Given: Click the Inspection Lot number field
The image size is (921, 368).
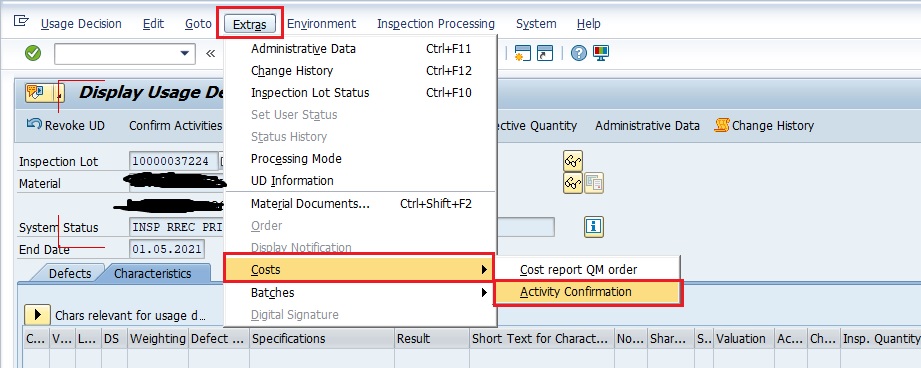Looking at the screenshot, I should pyautogui.click(x=173, y=161).
